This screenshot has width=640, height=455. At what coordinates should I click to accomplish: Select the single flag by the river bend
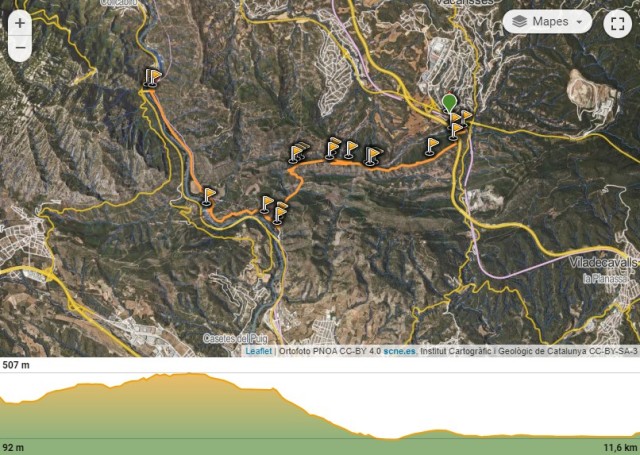tap(209, 196)
